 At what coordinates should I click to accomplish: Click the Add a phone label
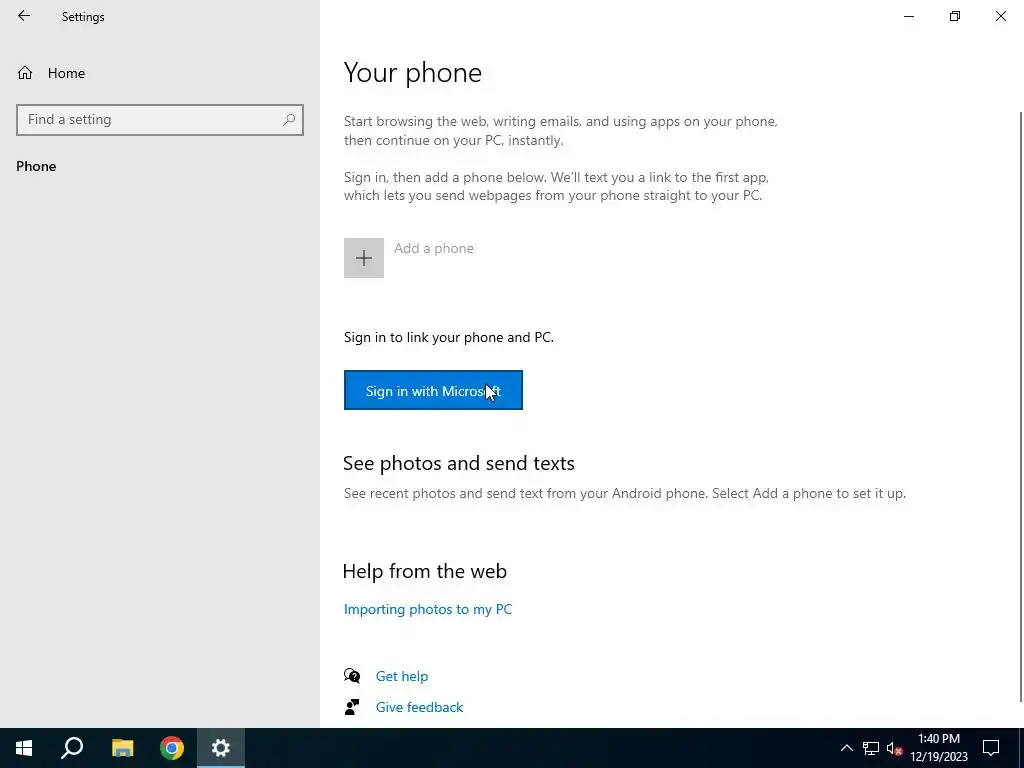[434, 248]
